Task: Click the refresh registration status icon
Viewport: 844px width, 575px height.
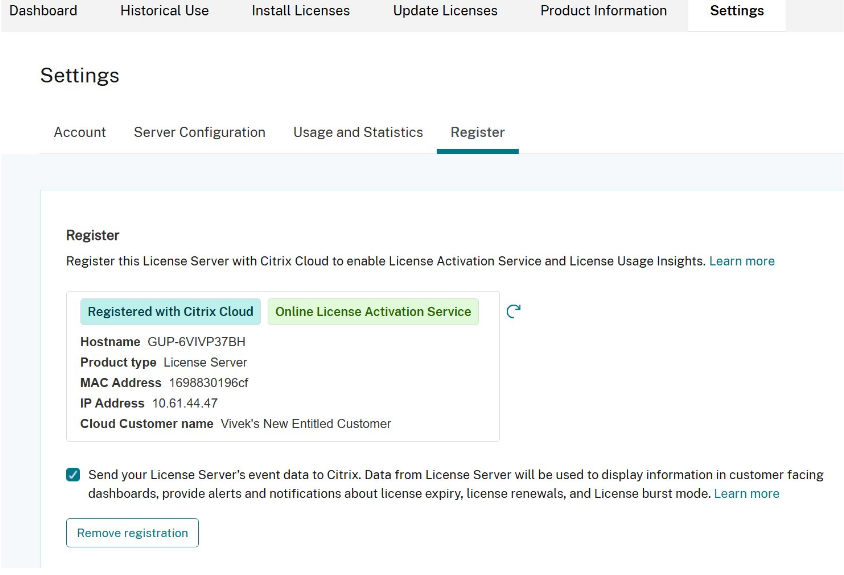Action: tap(513, 311)
